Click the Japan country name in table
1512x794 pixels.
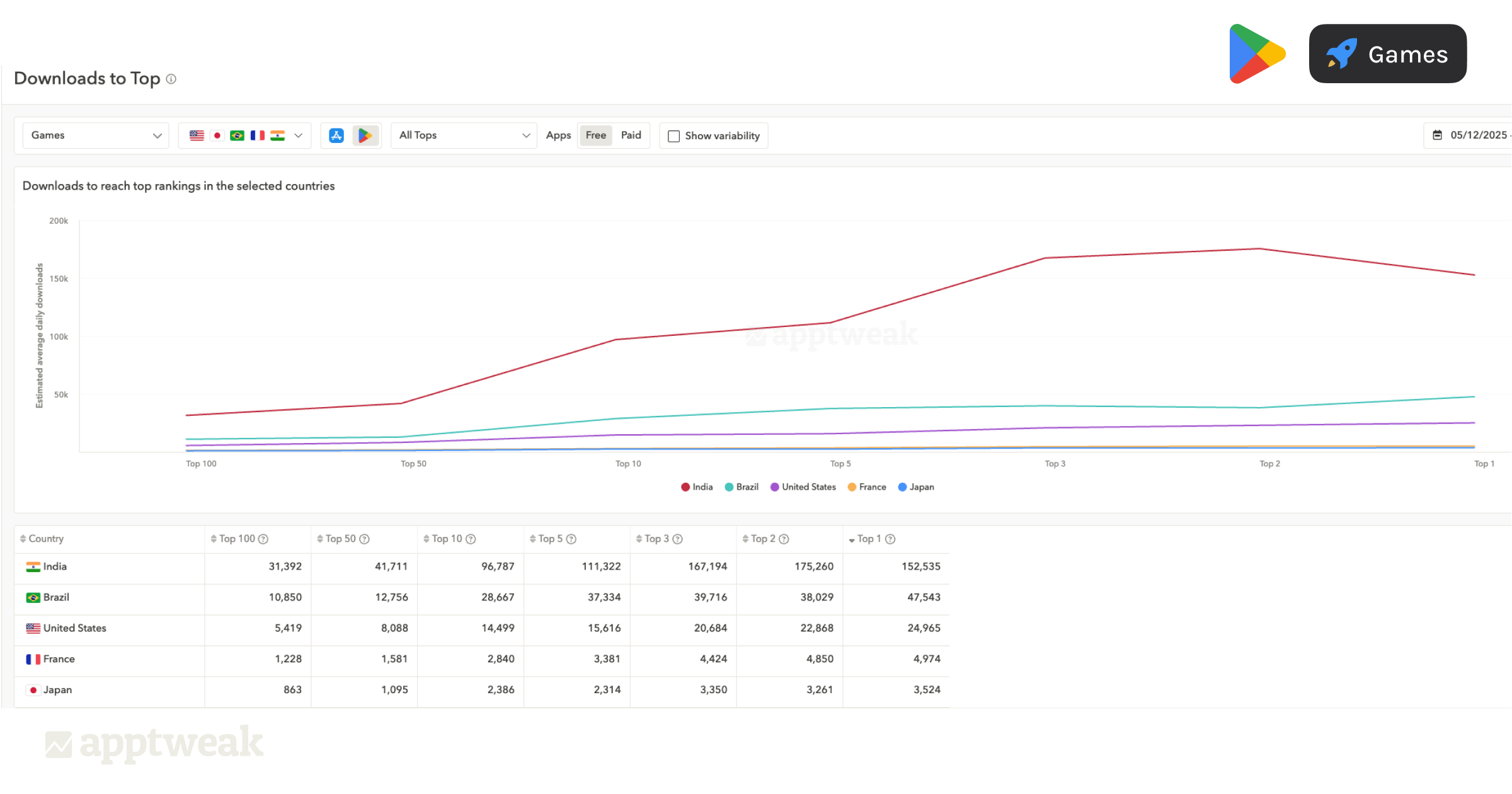pyautogui.click(x=57, y=691)
